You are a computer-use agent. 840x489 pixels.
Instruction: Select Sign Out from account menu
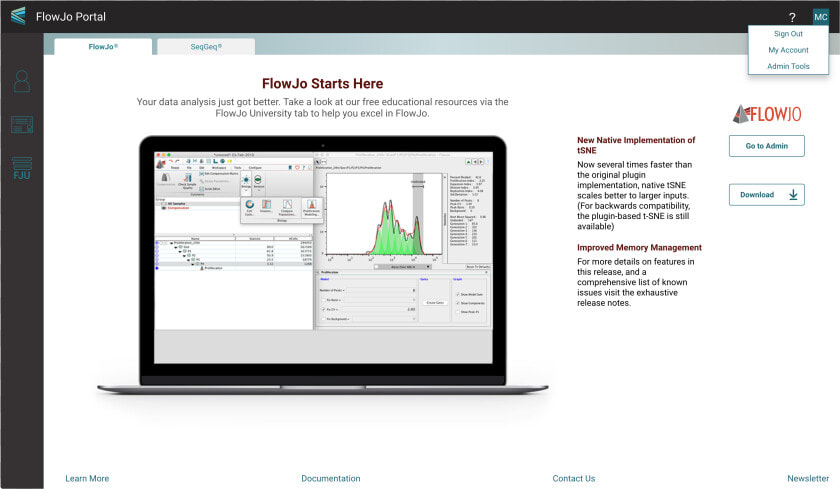pos(788,34)
